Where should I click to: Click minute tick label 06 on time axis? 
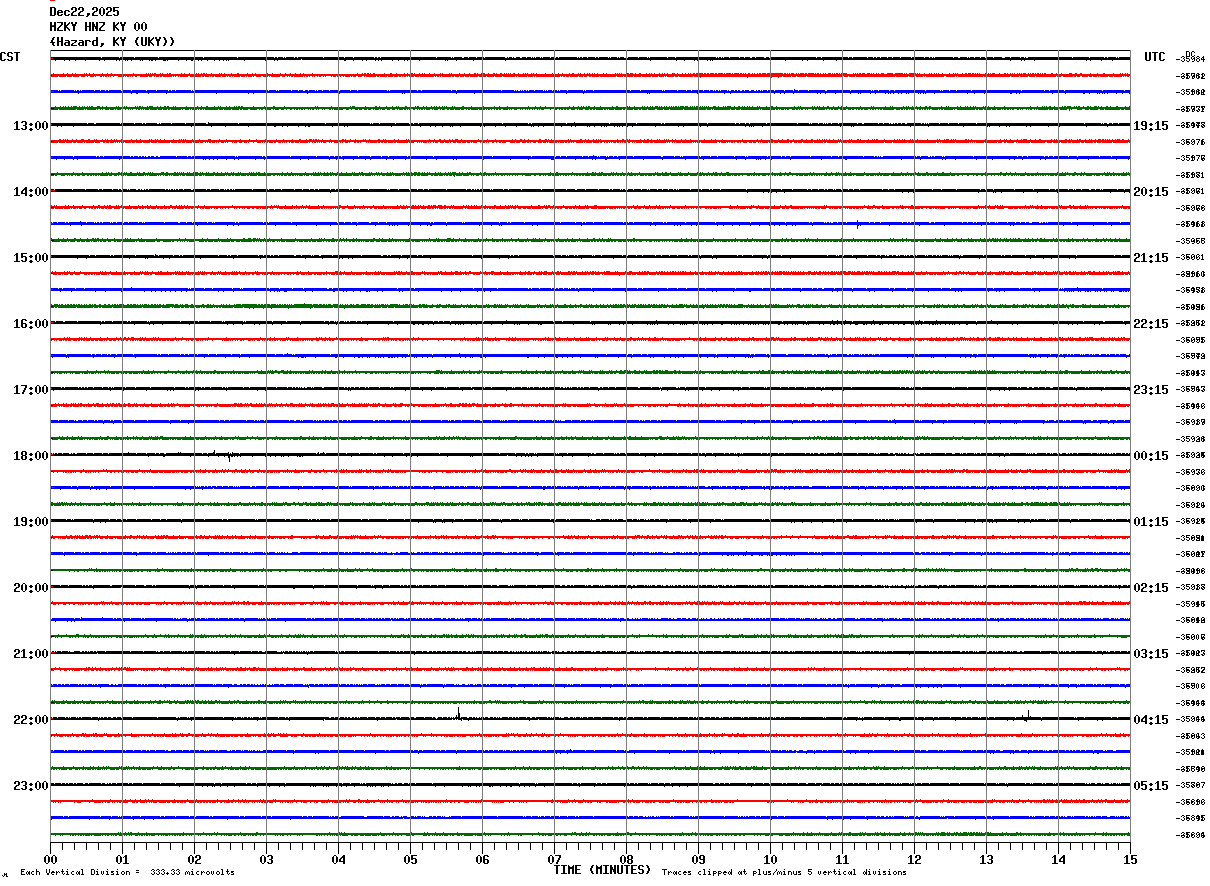[482, 859]
